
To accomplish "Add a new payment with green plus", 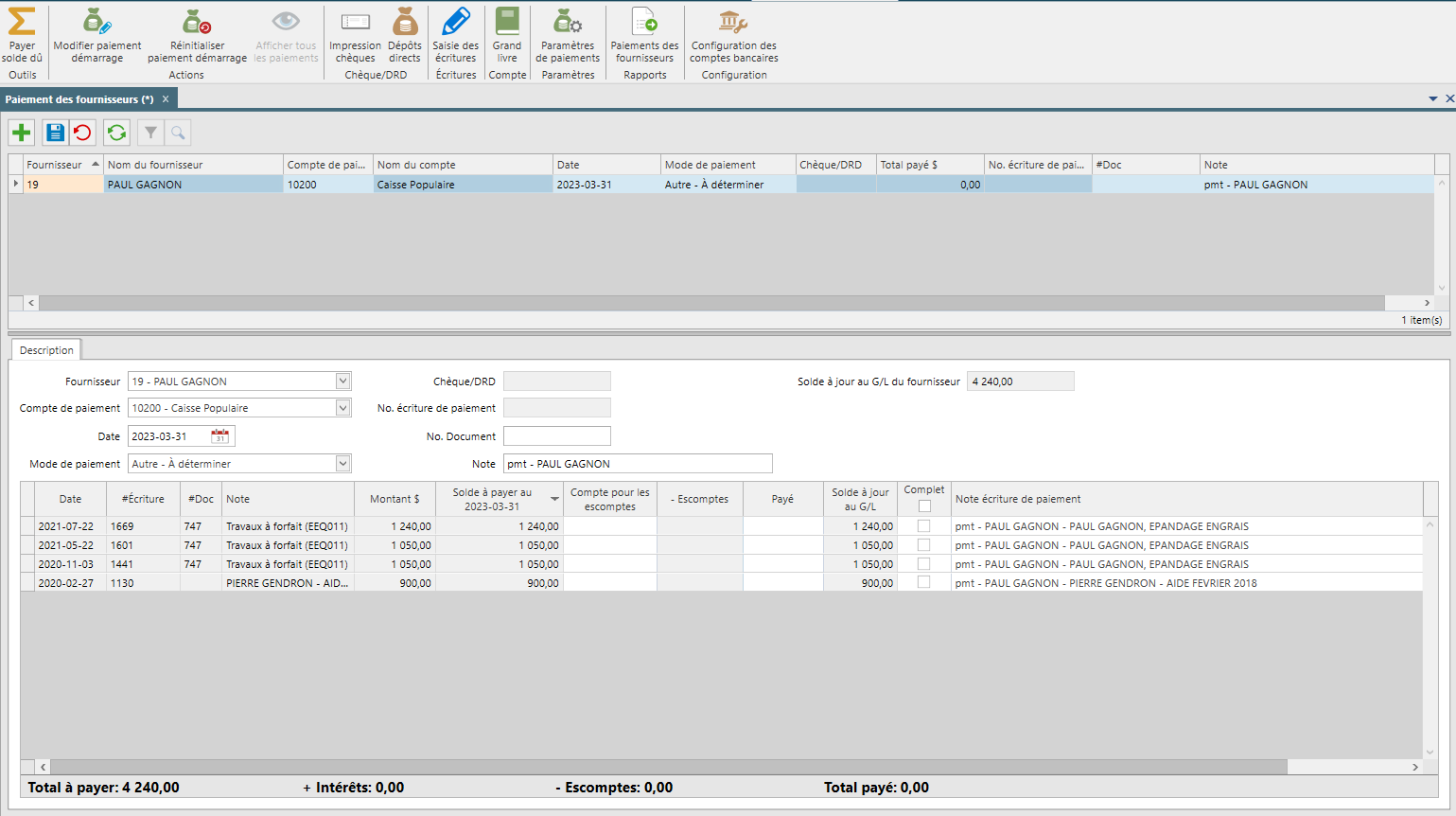I will (x=22, y=133).
